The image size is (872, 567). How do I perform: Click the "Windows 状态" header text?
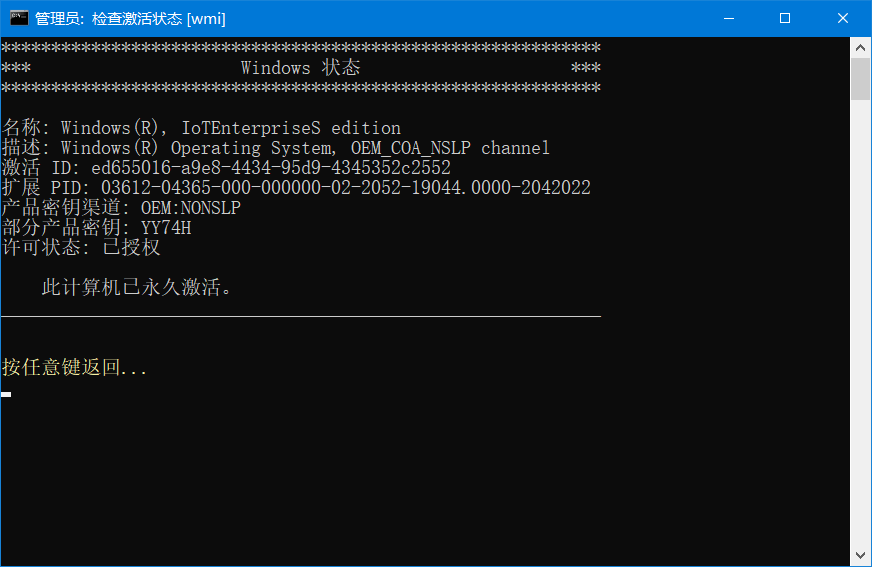coord(300,68)
